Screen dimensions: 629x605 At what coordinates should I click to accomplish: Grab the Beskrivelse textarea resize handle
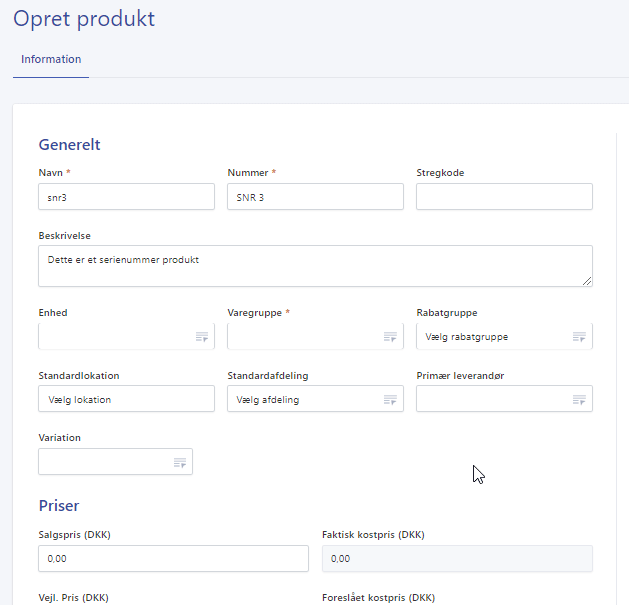(587, 281)
